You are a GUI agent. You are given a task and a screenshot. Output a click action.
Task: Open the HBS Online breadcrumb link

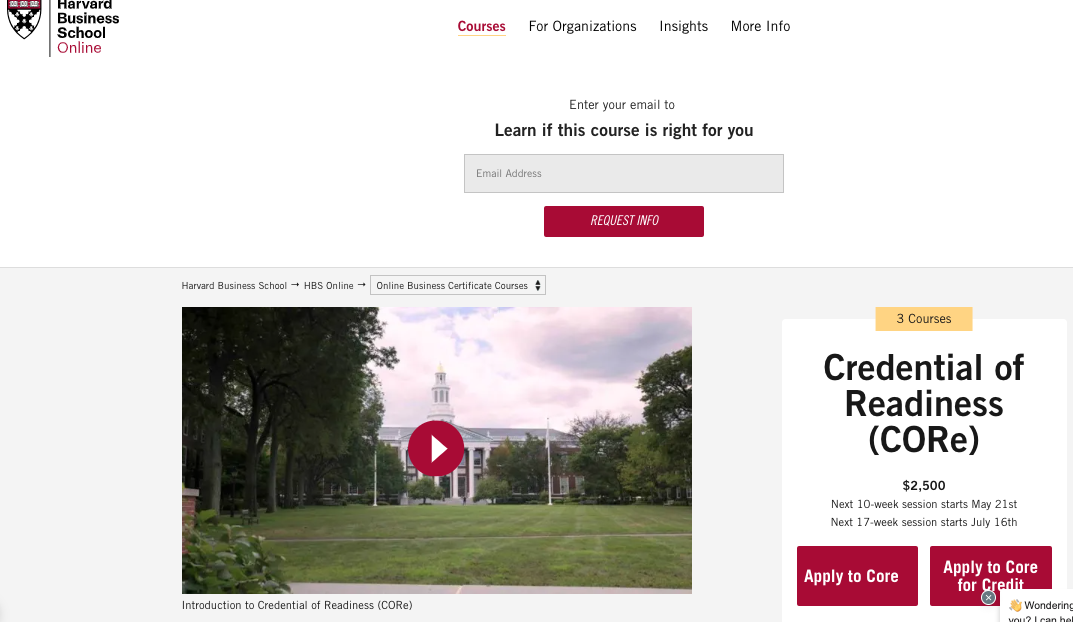point(329,285)
